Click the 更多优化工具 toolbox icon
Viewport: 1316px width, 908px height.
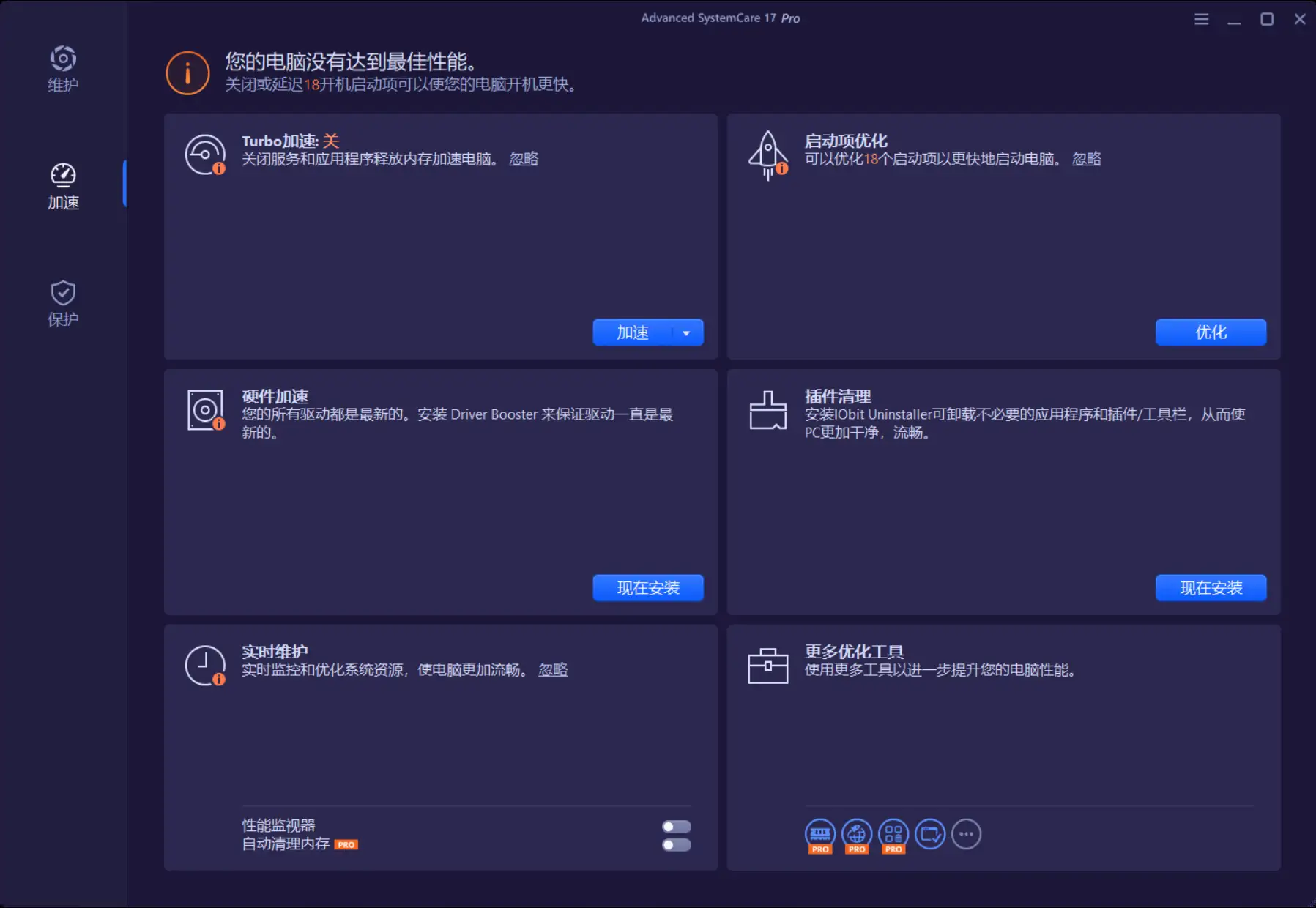[x=767, y=666]
